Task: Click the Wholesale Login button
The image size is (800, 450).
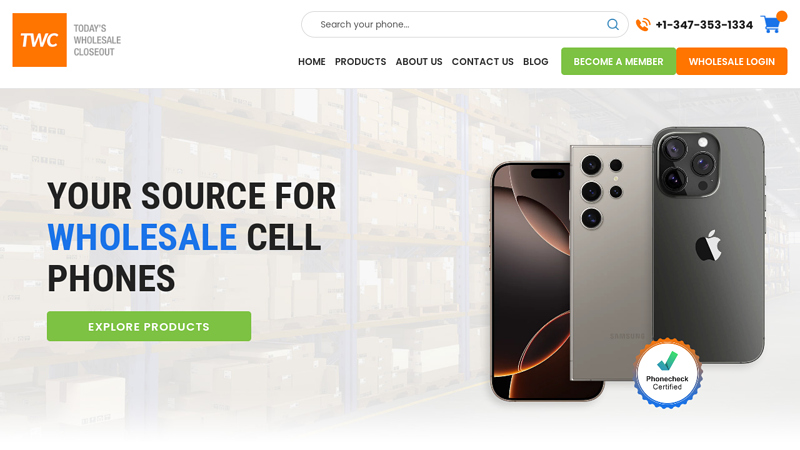Action: pos(732,61)
